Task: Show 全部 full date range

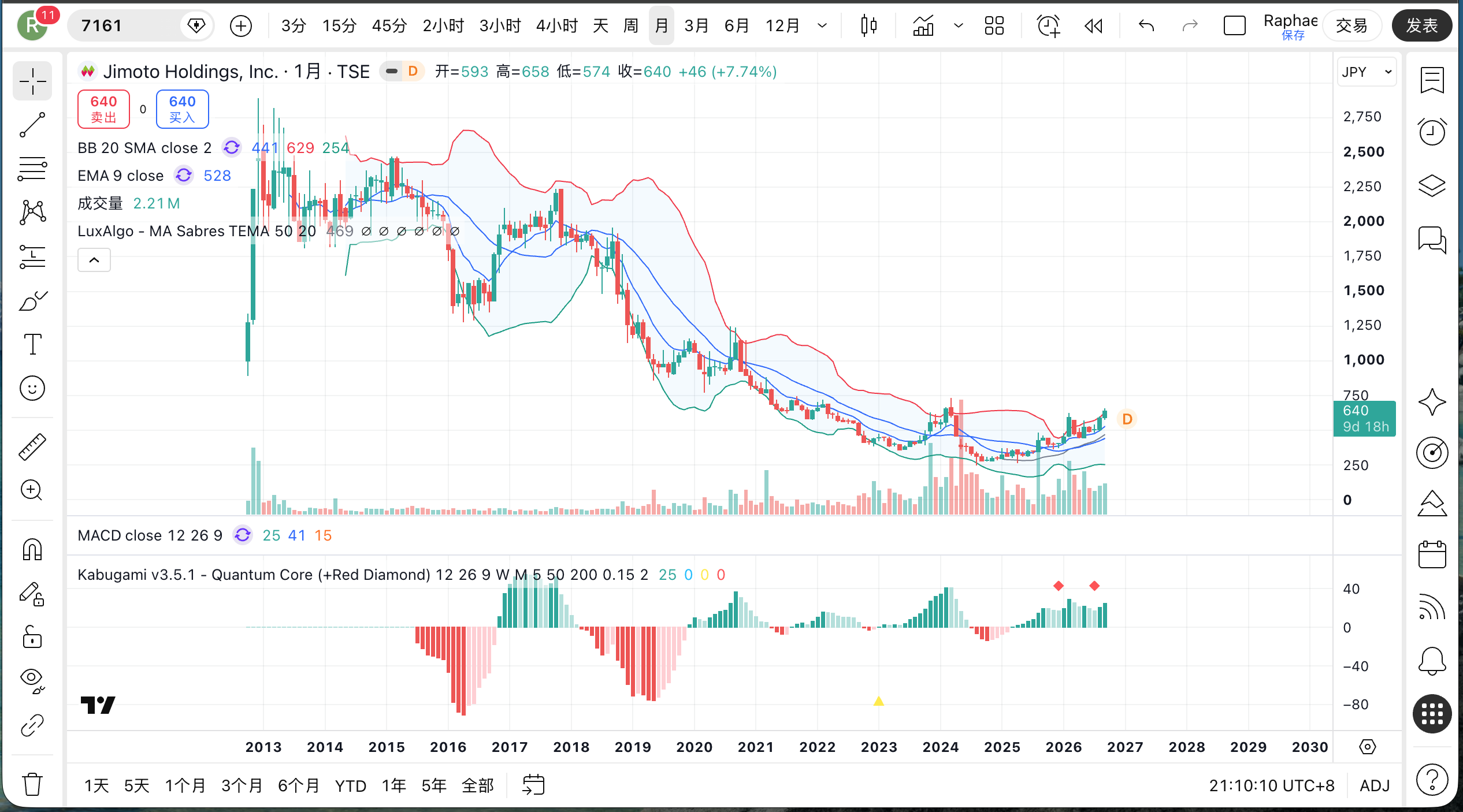Action: 478,785
